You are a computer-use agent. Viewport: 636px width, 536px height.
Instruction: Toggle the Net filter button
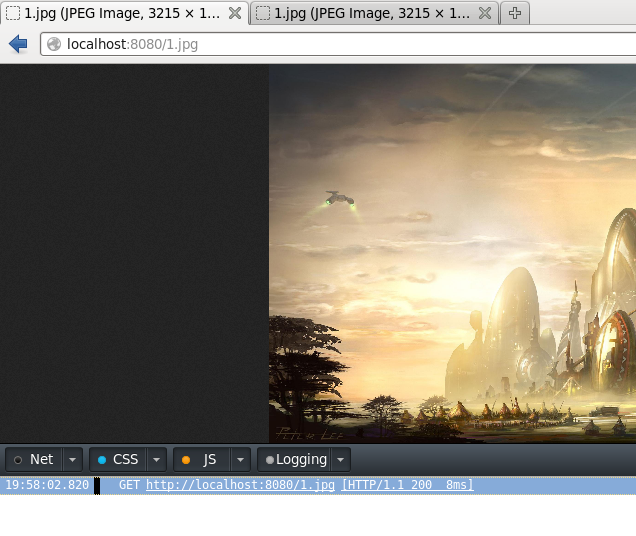click(x=34, y=459)
